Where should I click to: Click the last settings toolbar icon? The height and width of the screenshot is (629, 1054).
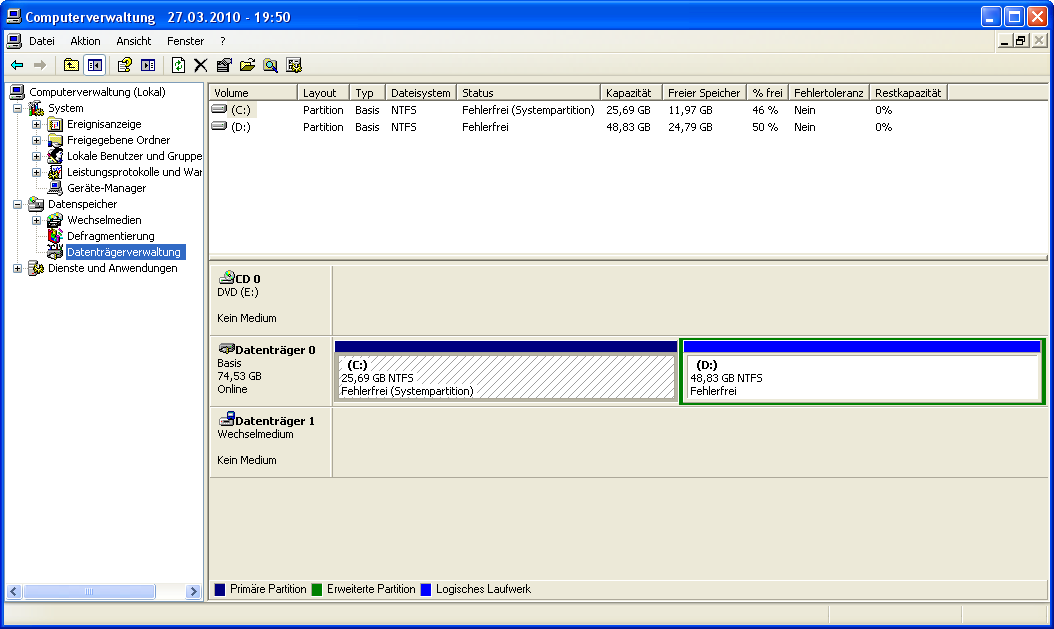[294, 65]
